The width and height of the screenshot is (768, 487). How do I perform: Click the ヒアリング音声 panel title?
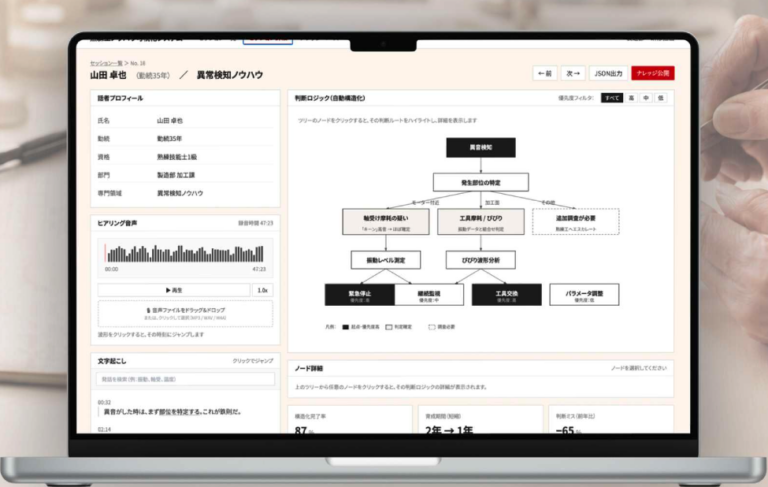pos(117,223)
